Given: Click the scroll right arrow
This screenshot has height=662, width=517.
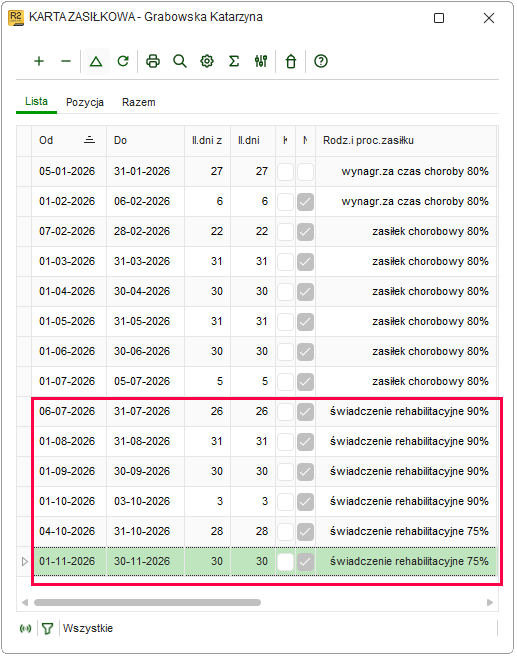Looking at the screenshot, I should (490, 602).
